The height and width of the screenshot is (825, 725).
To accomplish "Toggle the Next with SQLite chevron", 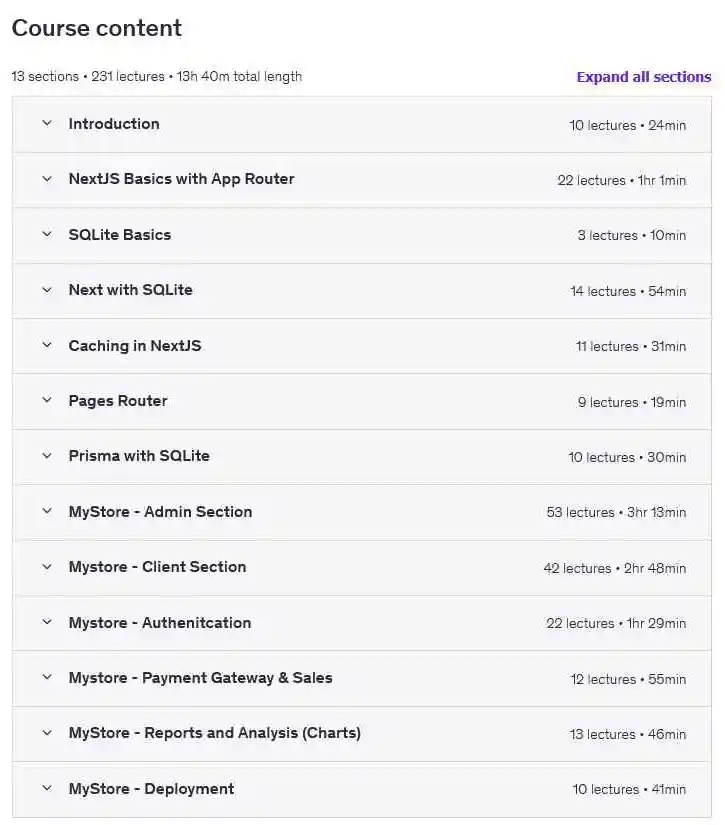I will [x=46, y=290].
